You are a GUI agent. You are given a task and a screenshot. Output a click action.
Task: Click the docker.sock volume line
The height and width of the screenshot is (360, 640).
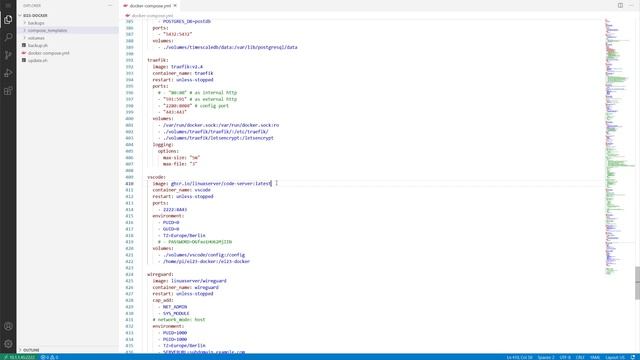point(218,125)
